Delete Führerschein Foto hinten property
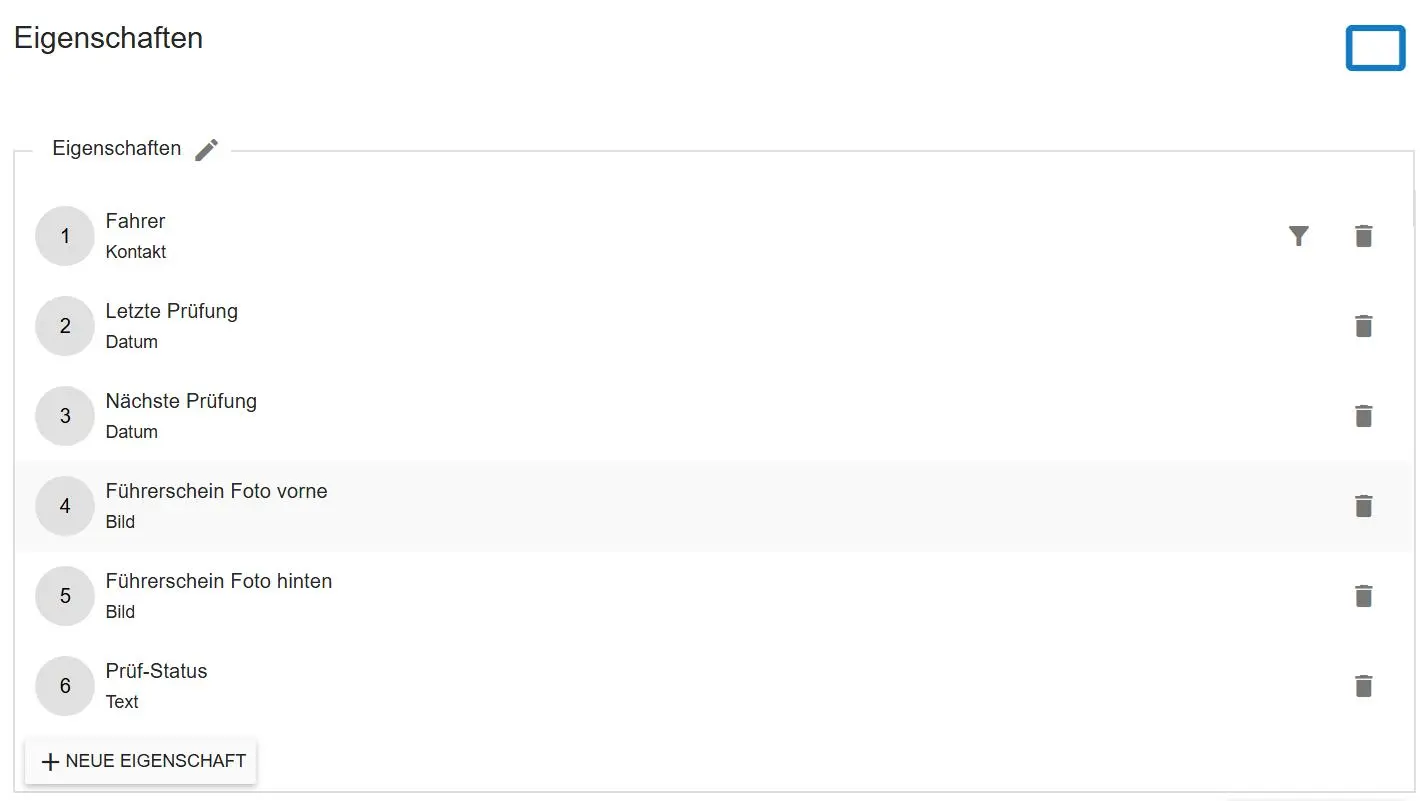 click(1363, 596)
